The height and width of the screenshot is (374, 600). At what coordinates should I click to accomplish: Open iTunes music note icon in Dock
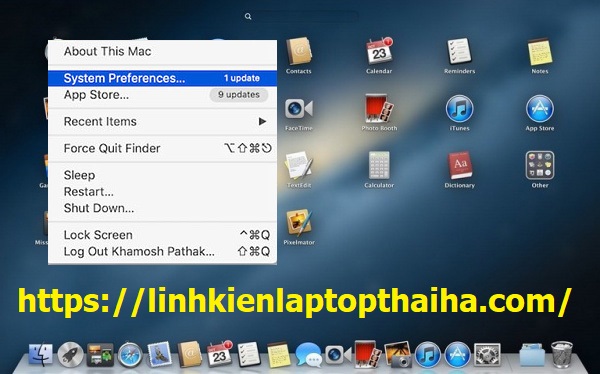coord(427,355)
